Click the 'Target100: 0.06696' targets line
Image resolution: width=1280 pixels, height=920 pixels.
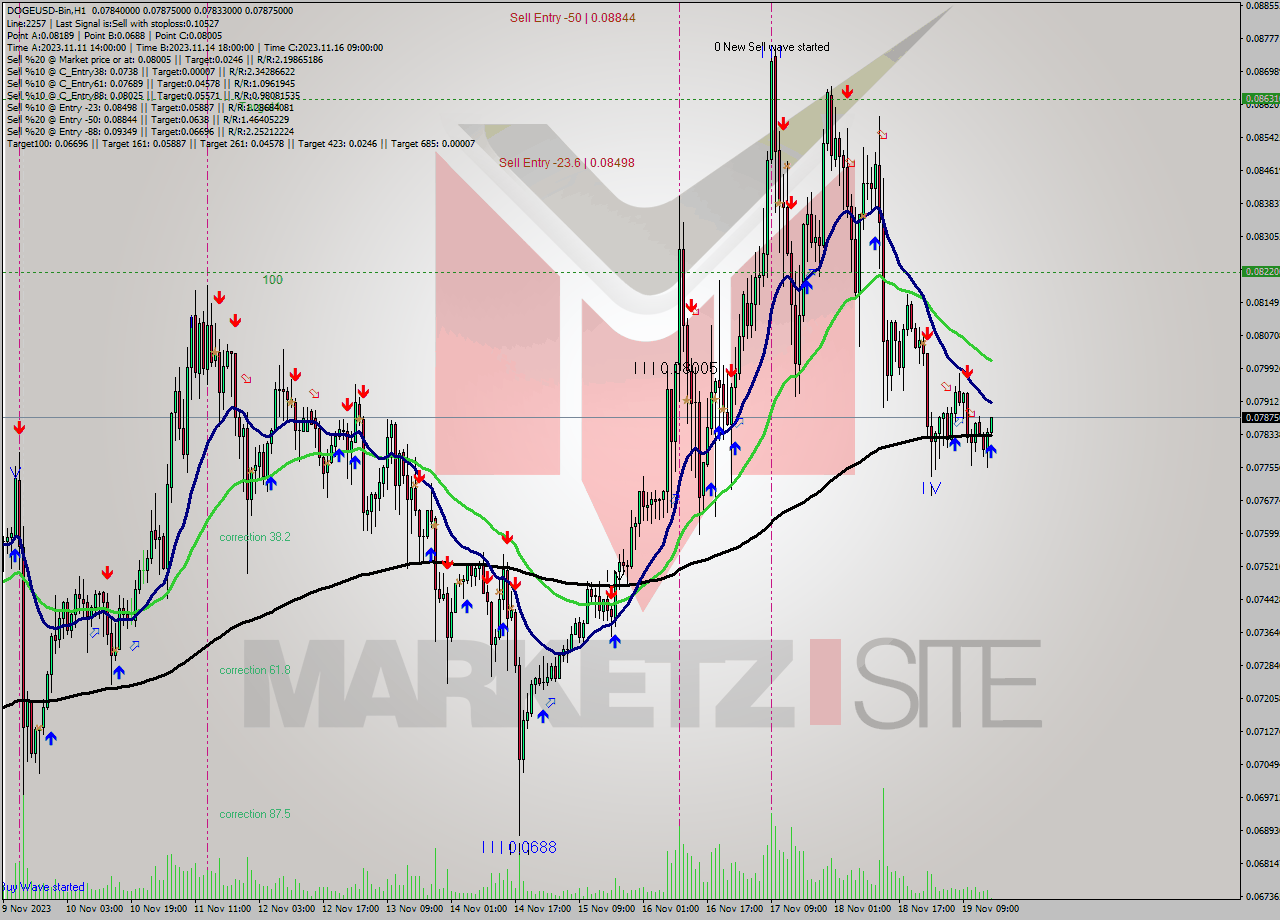[240, 144]
